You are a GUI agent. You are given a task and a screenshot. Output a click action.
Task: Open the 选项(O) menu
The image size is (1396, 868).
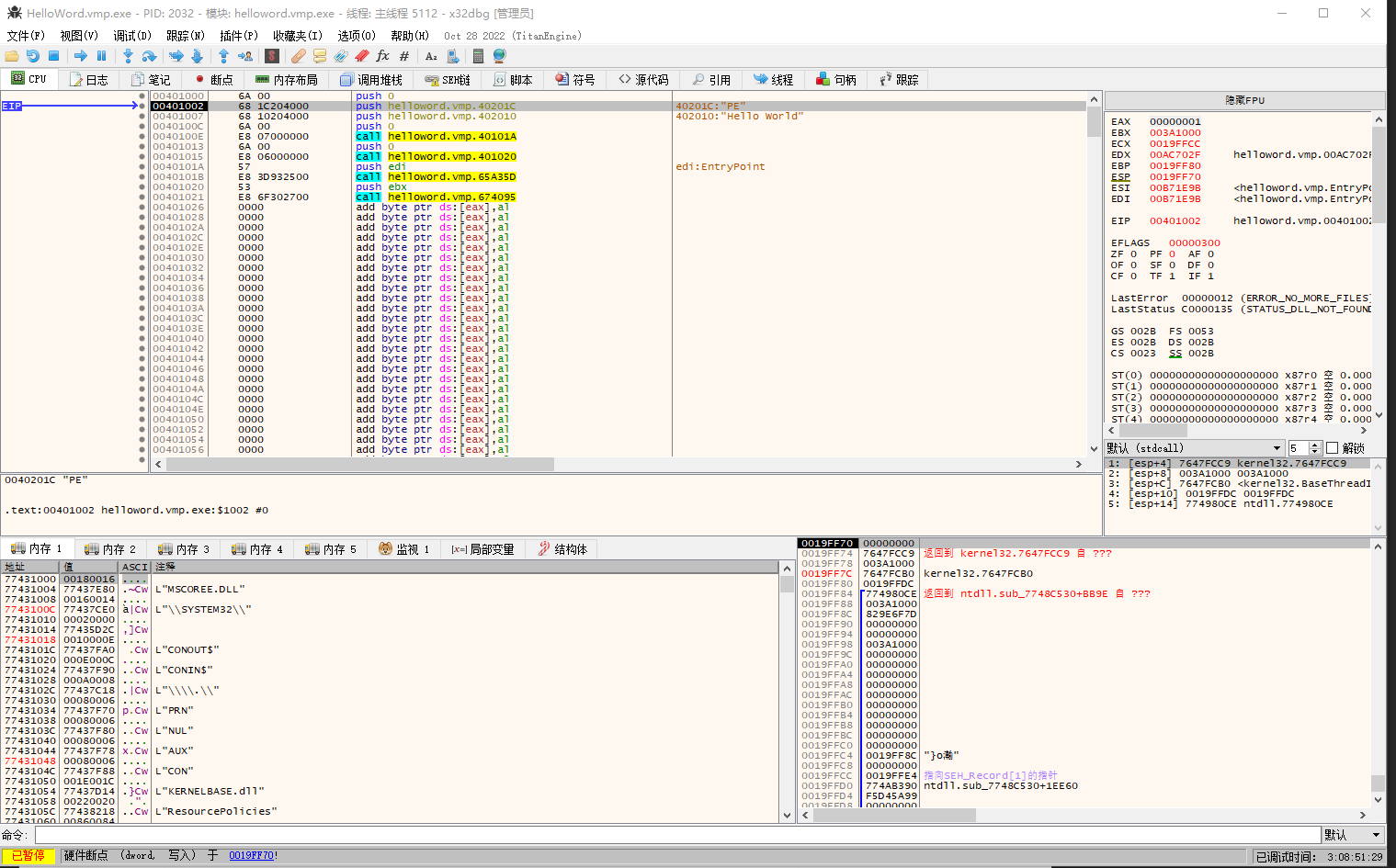click(357, 36)
